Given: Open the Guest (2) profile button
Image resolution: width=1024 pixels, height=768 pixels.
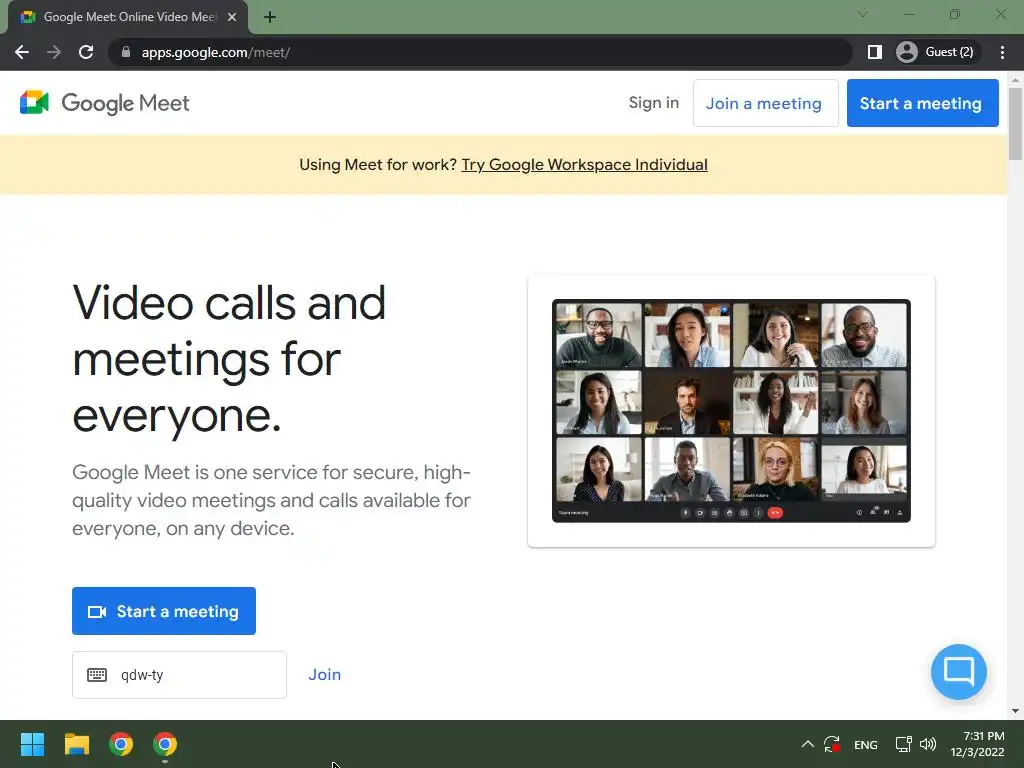Looking at the screenshot, I should 936,52.
